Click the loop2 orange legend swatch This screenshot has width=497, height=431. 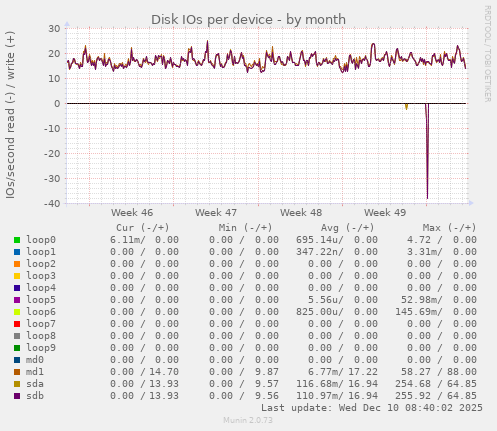coord(17,264)
